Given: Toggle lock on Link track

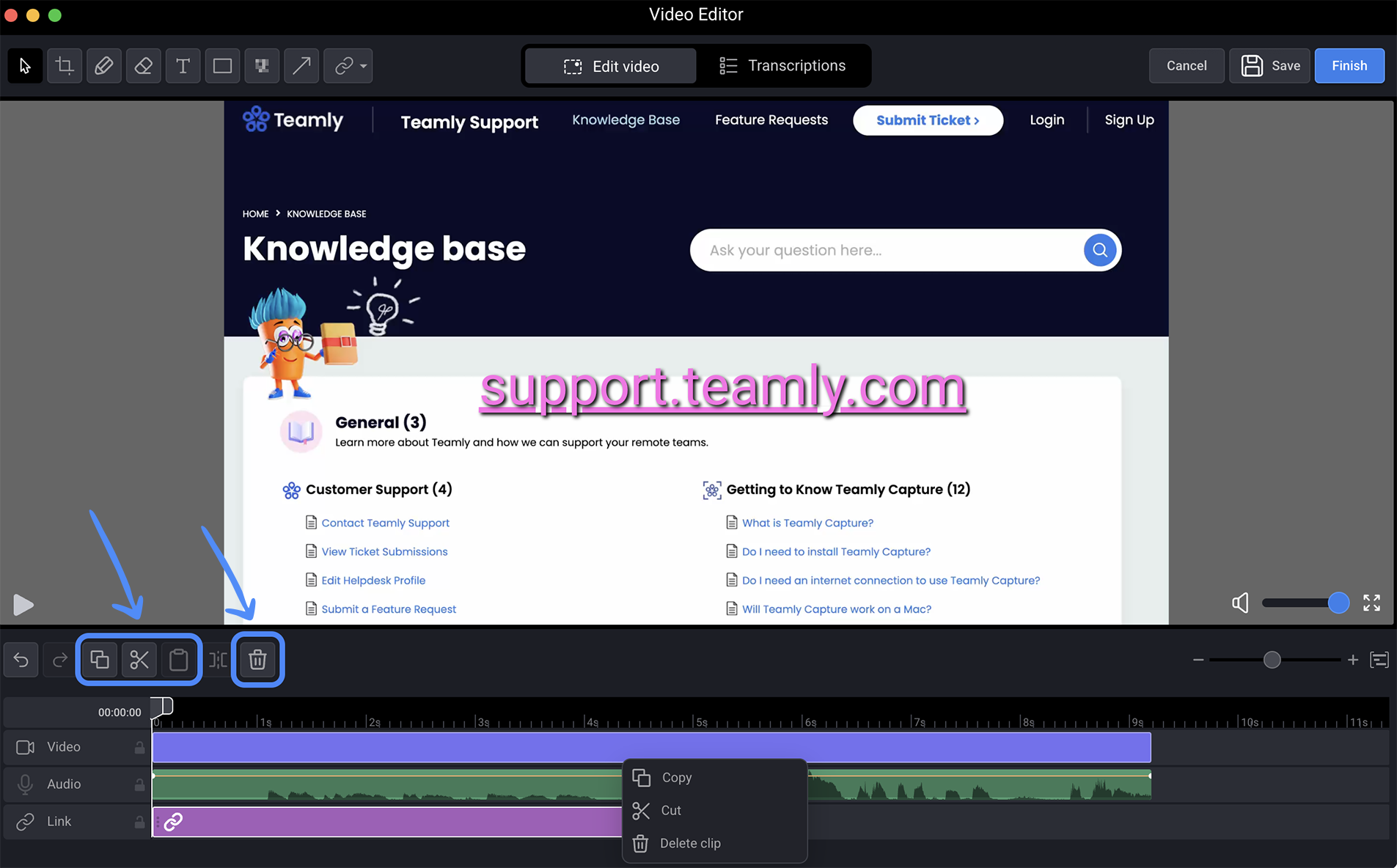Looking at the screenshot, I should 139,822.
